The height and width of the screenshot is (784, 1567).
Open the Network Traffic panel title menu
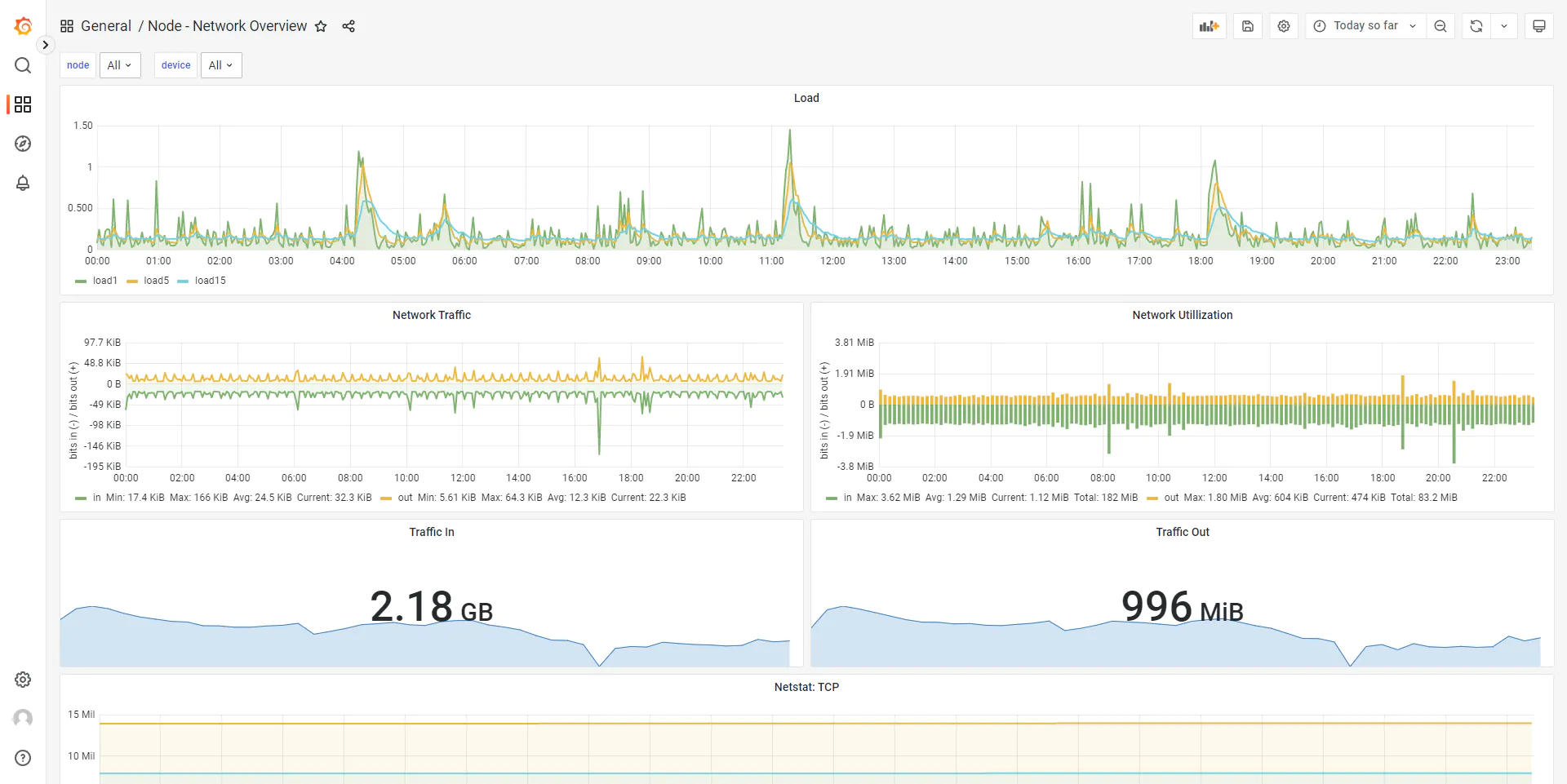pyautogui.click(x=432, y=315)
